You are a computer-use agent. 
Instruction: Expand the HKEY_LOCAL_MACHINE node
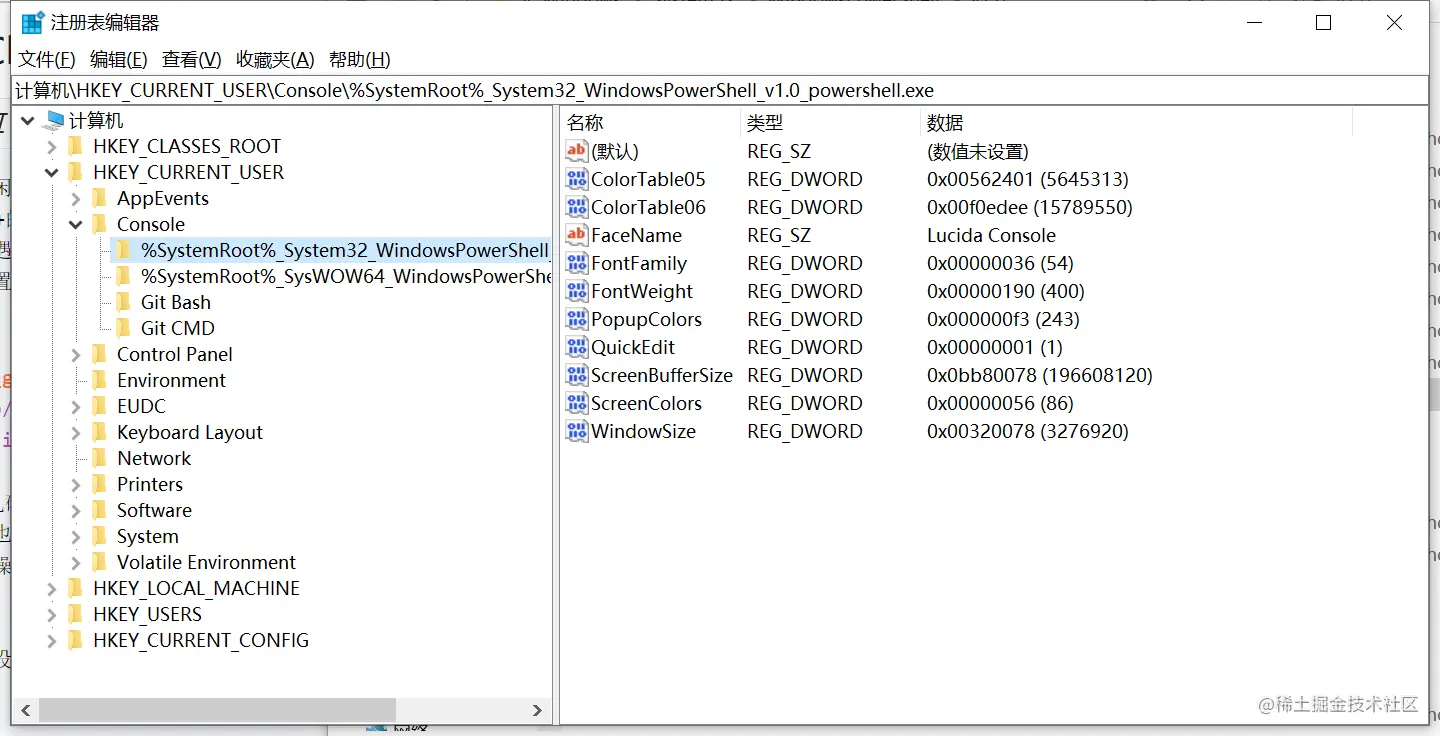[51, 589]
